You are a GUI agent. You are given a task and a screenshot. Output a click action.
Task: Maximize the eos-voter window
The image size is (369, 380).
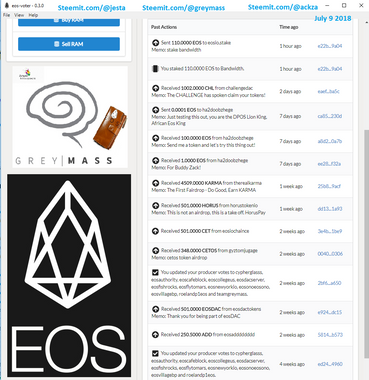(x=344, y=5)
